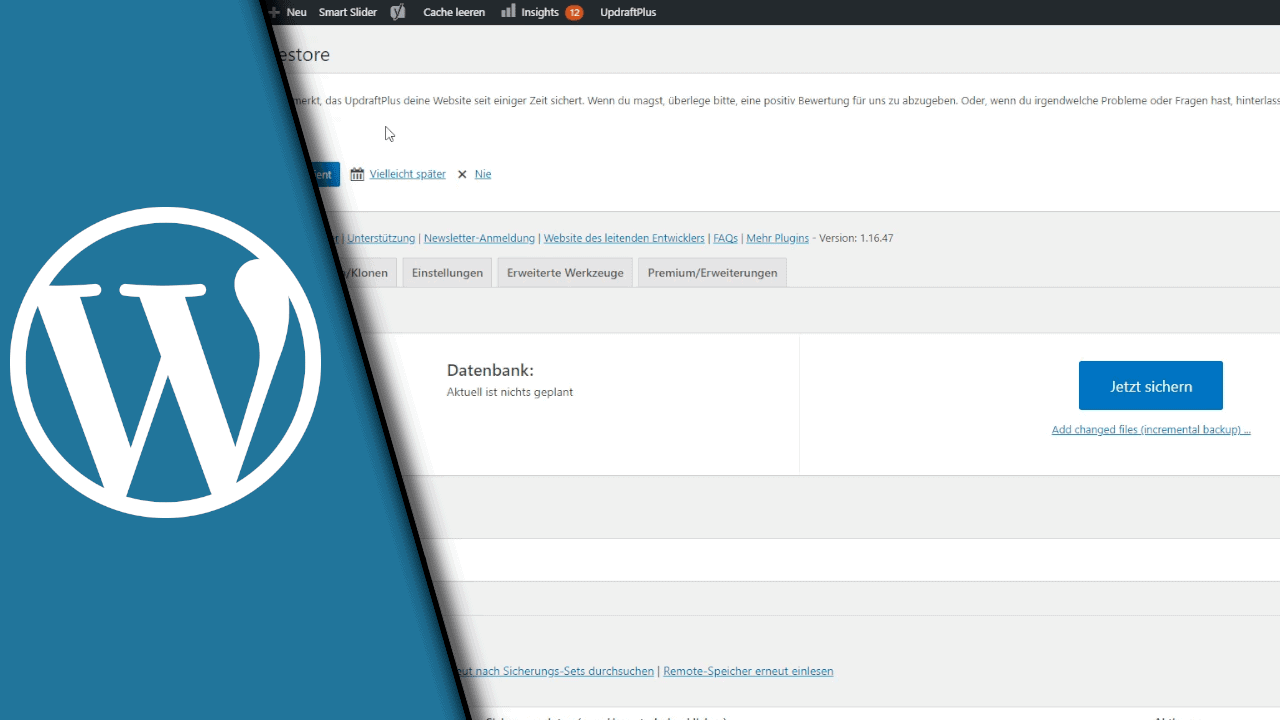The height and width of the screenshot is (720, 1280).
Task: Open the Newsletter-Anmeldung link
Action: pyautogui.click(x=480, y=238)
